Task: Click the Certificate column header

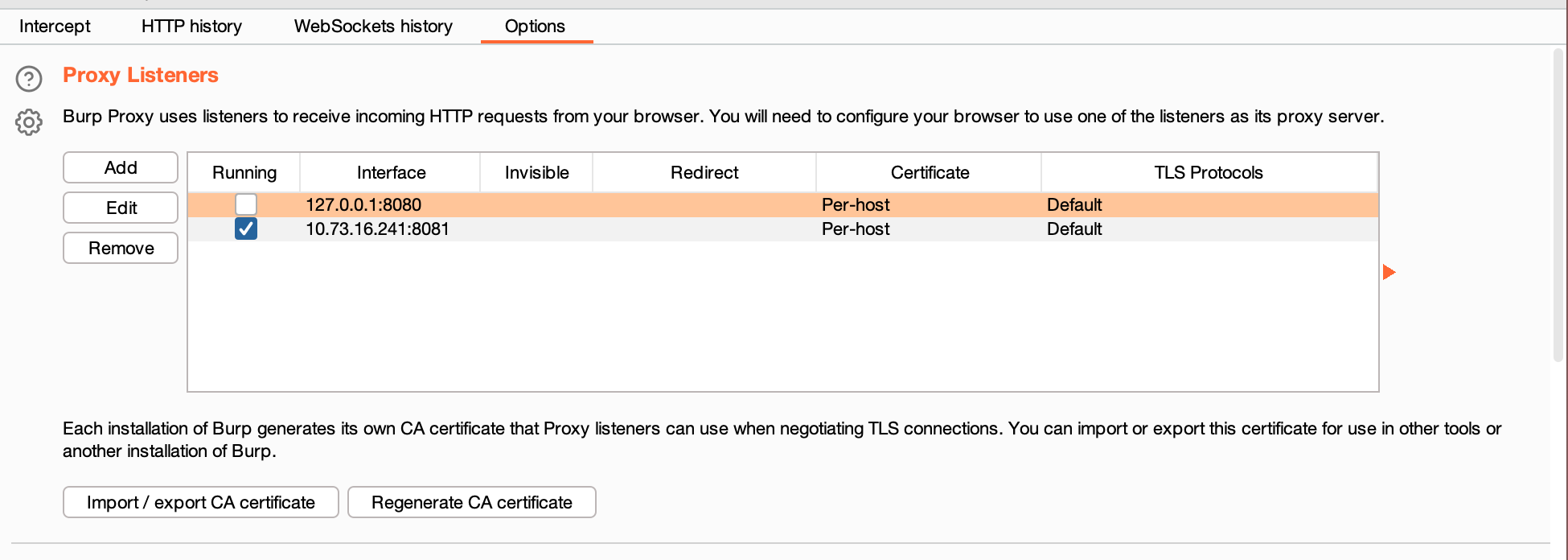Action: tap(930, 172)
